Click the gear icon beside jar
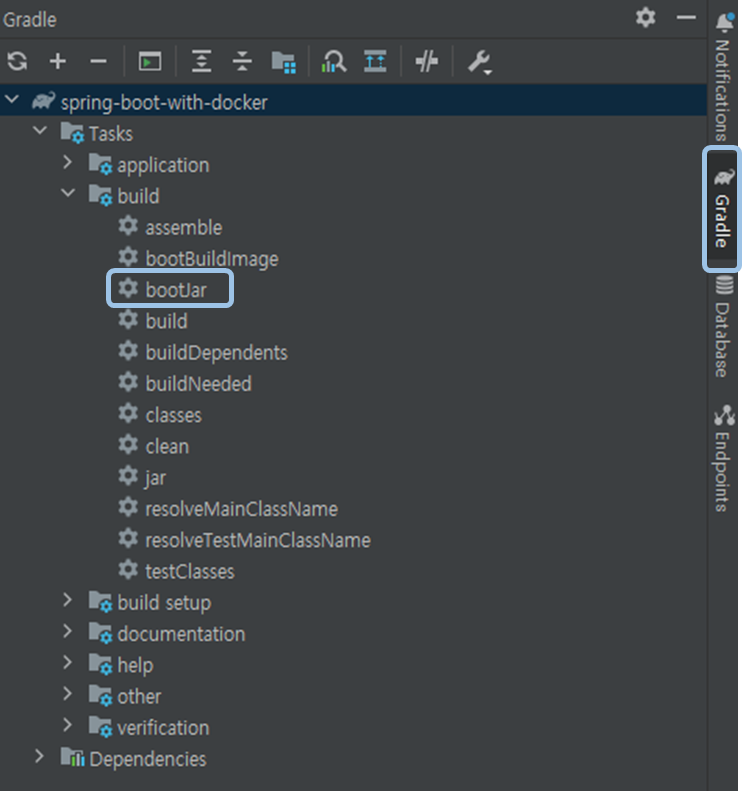 point(128,476)
